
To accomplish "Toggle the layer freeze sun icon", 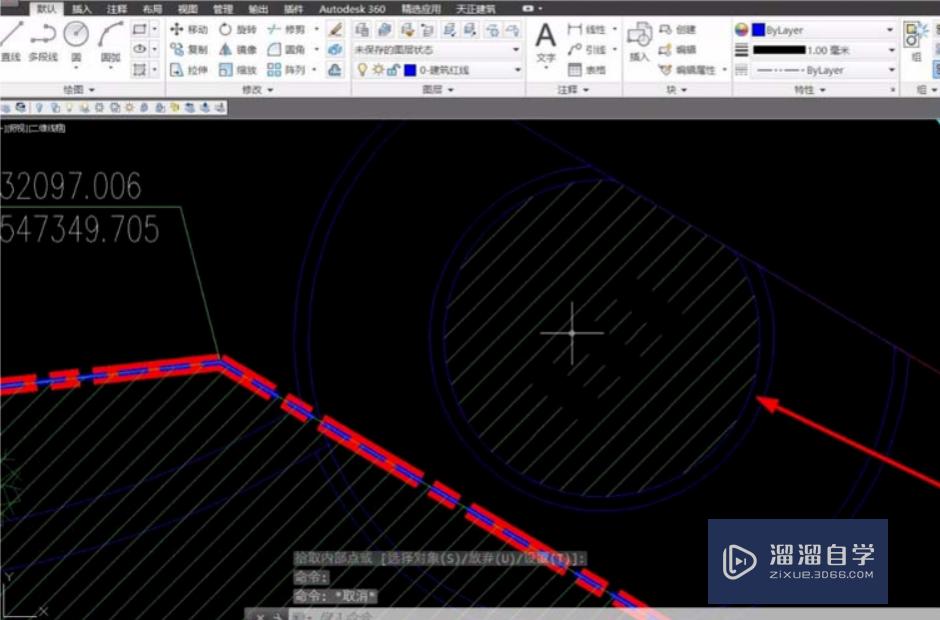I will pyautogui.click(x=378, y=70).
